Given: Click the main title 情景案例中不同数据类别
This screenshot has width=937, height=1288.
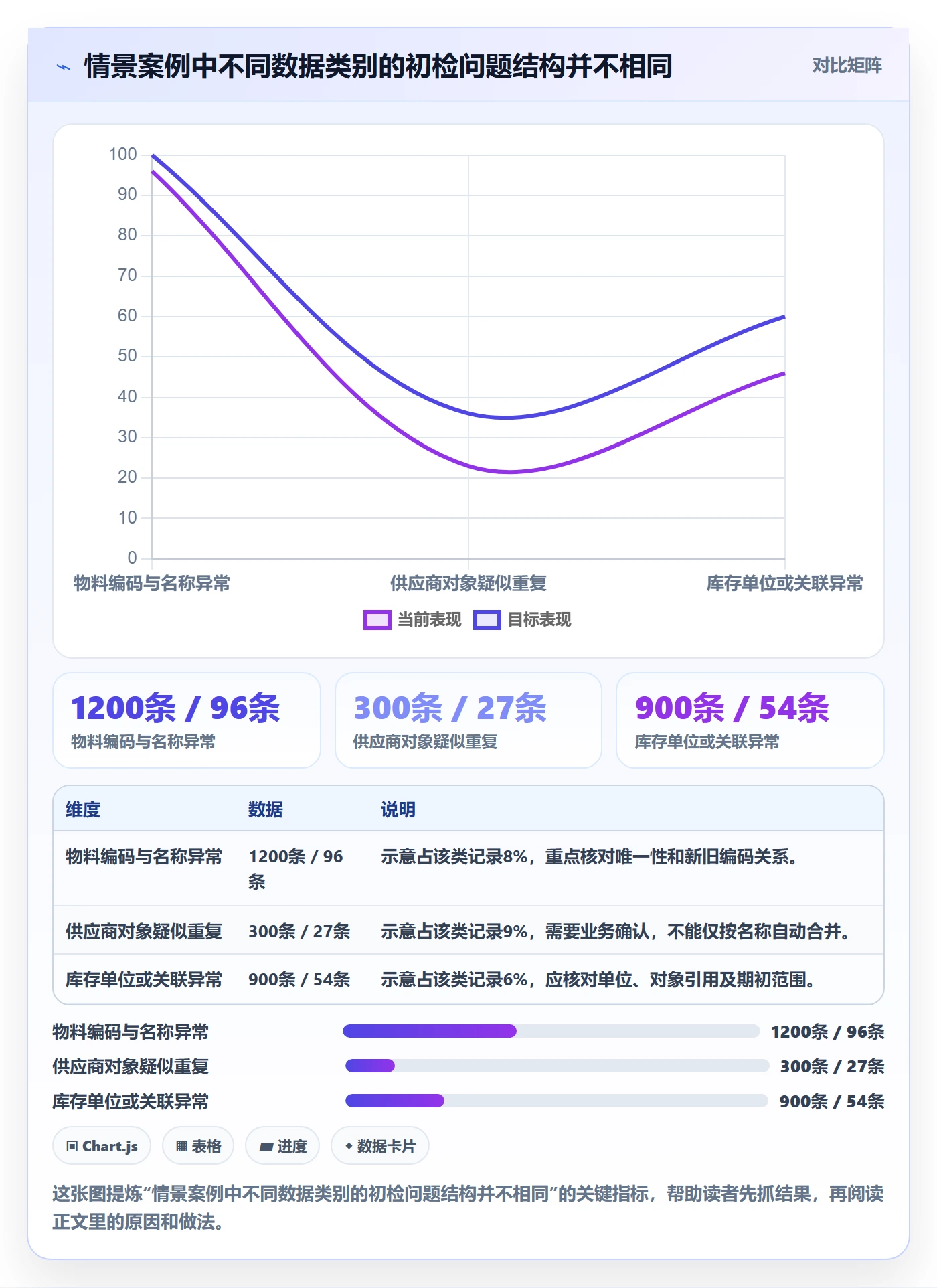Looking at the screenshot, I should click(x=378, y=66).
